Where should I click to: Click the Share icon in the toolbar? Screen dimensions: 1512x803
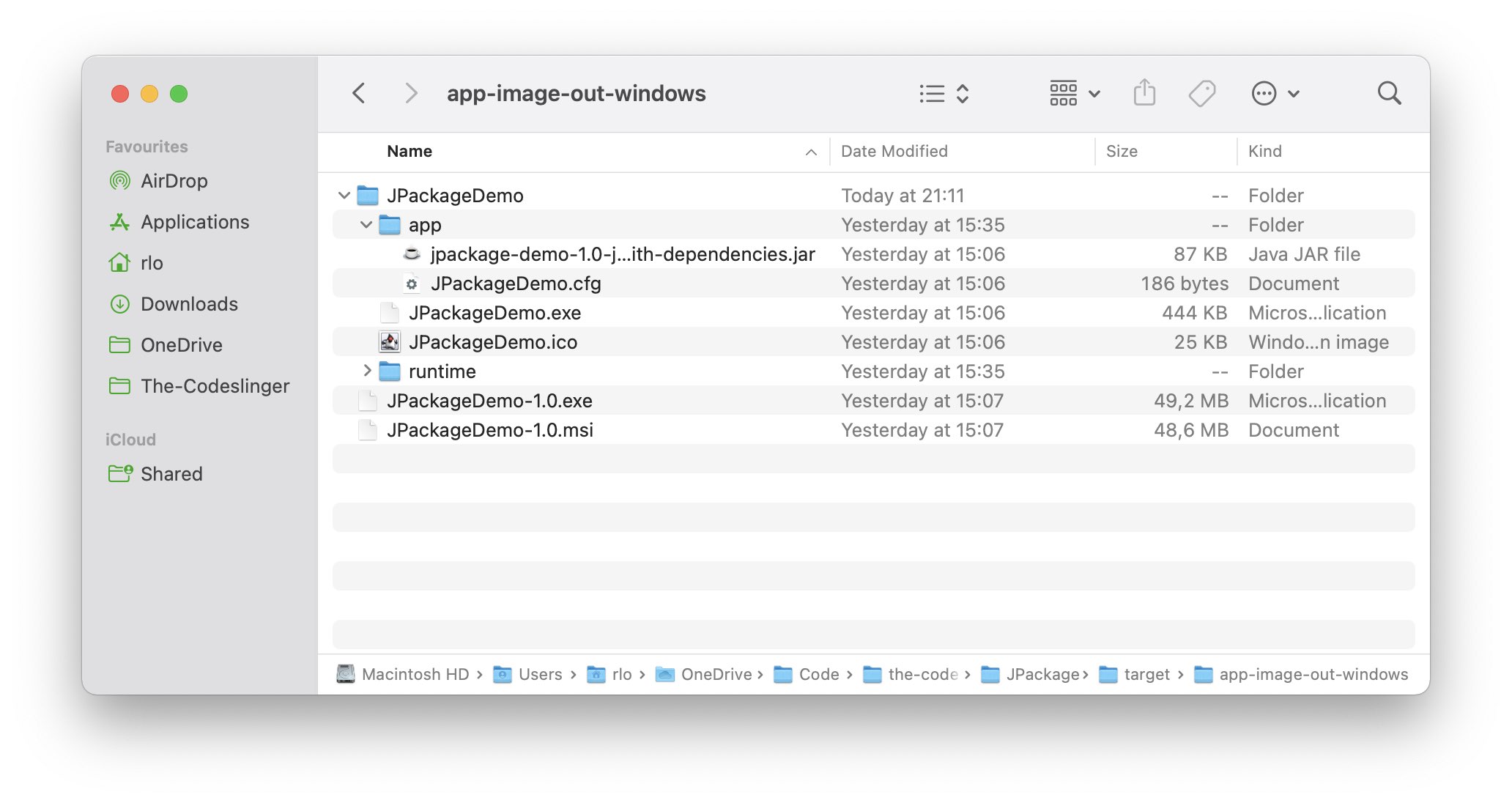point(1144,93)
